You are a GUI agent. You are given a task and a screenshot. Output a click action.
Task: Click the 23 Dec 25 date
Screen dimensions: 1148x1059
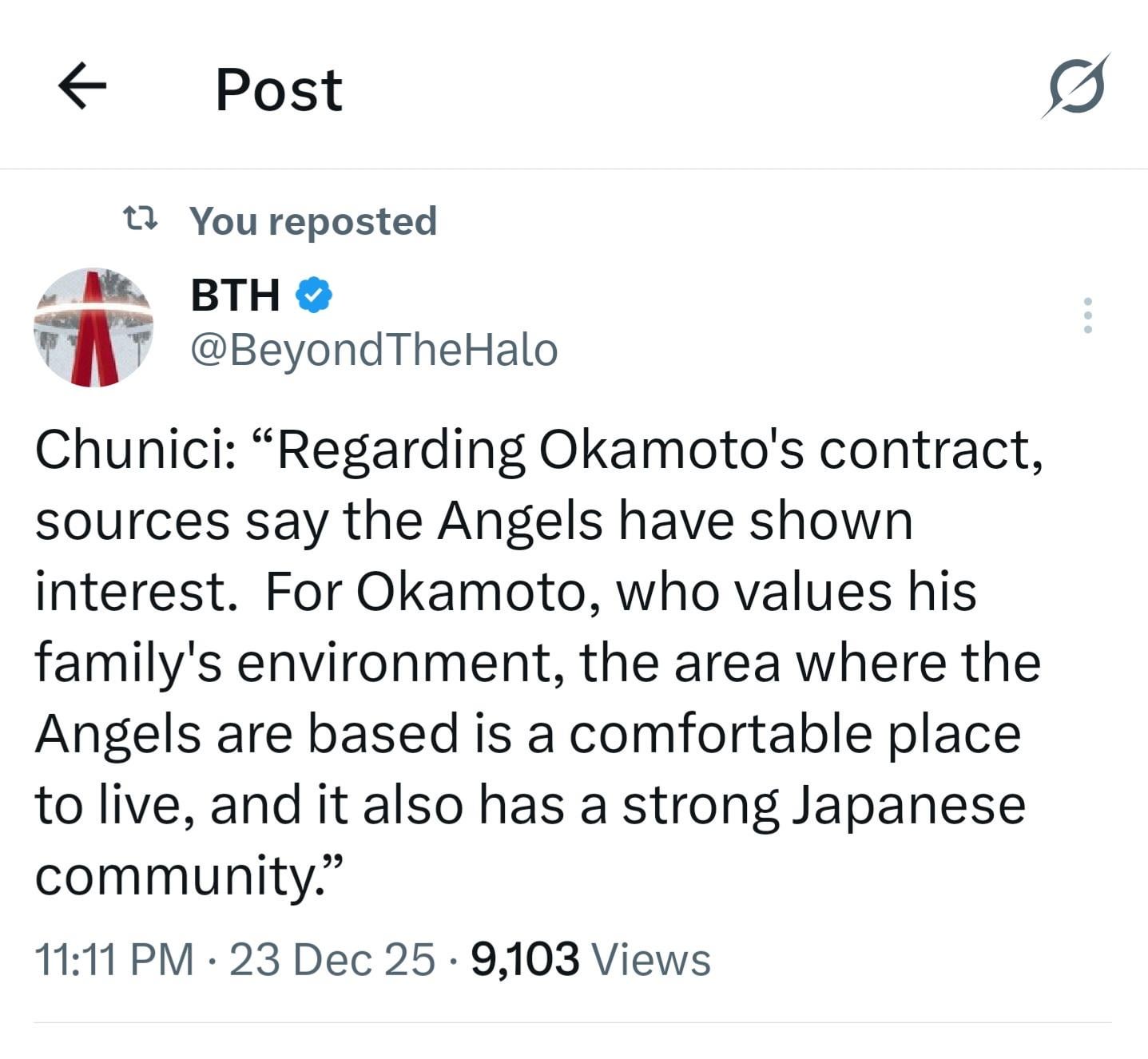tap(332, 959)
